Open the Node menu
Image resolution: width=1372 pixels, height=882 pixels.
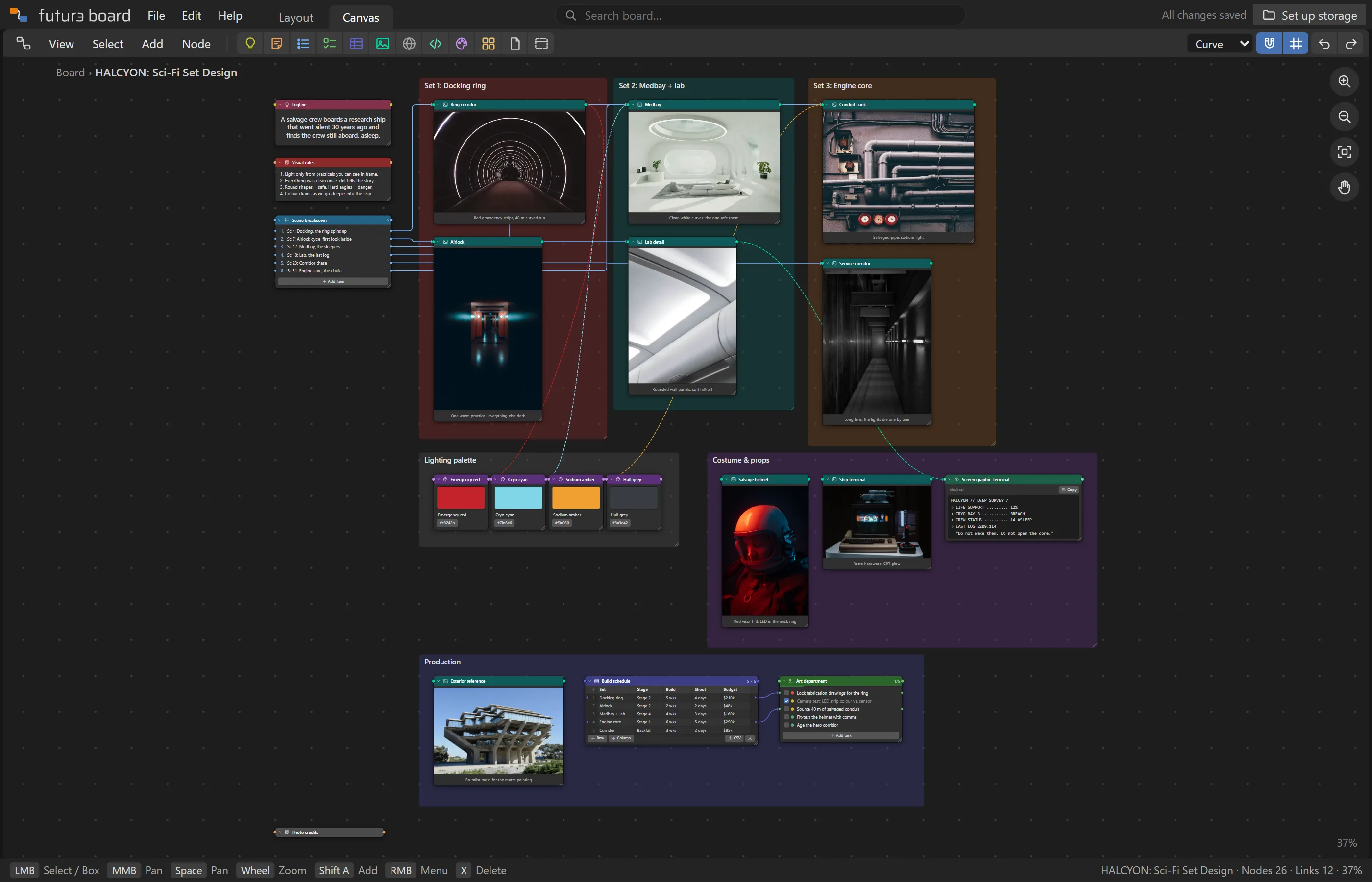point(196,44)
